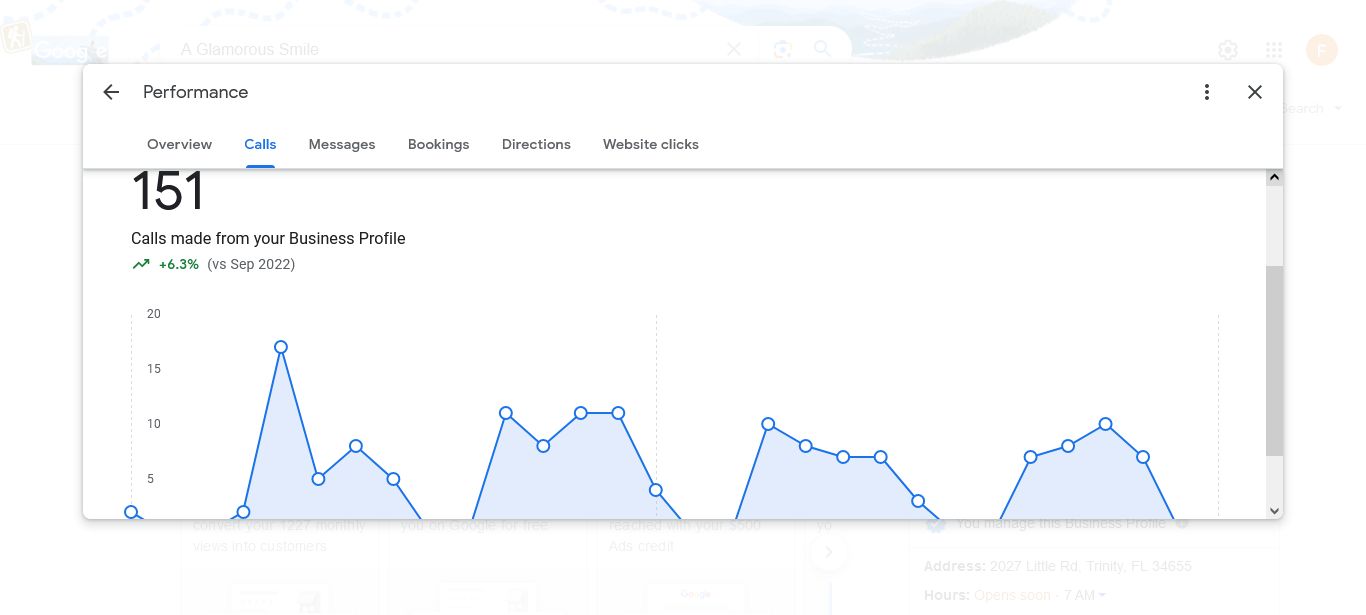Viewport: 1366px width, 615px height.
Task: Search by image with Google Lens
Action: (783, 49)
